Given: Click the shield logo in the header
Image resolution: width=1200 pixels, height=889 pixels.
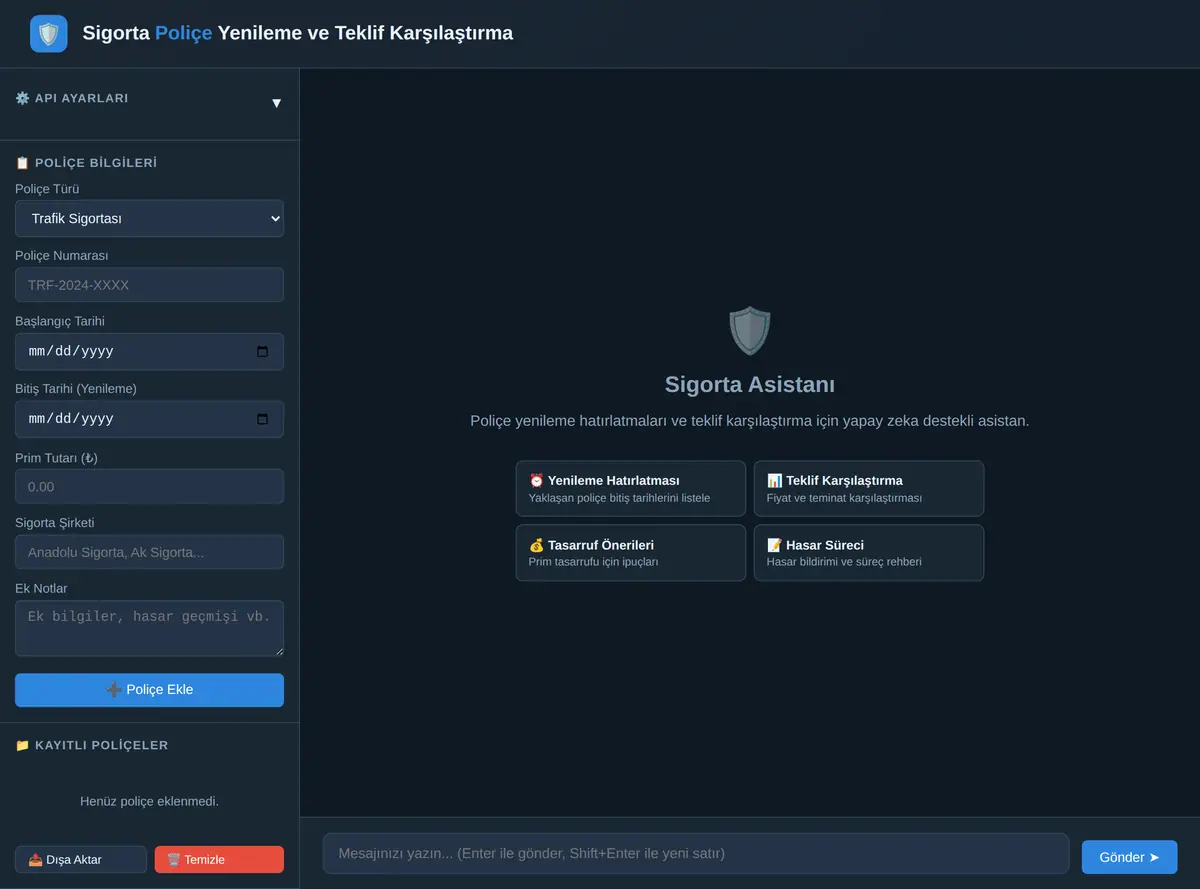Looking at the screenshot, I should coord(49,34).
